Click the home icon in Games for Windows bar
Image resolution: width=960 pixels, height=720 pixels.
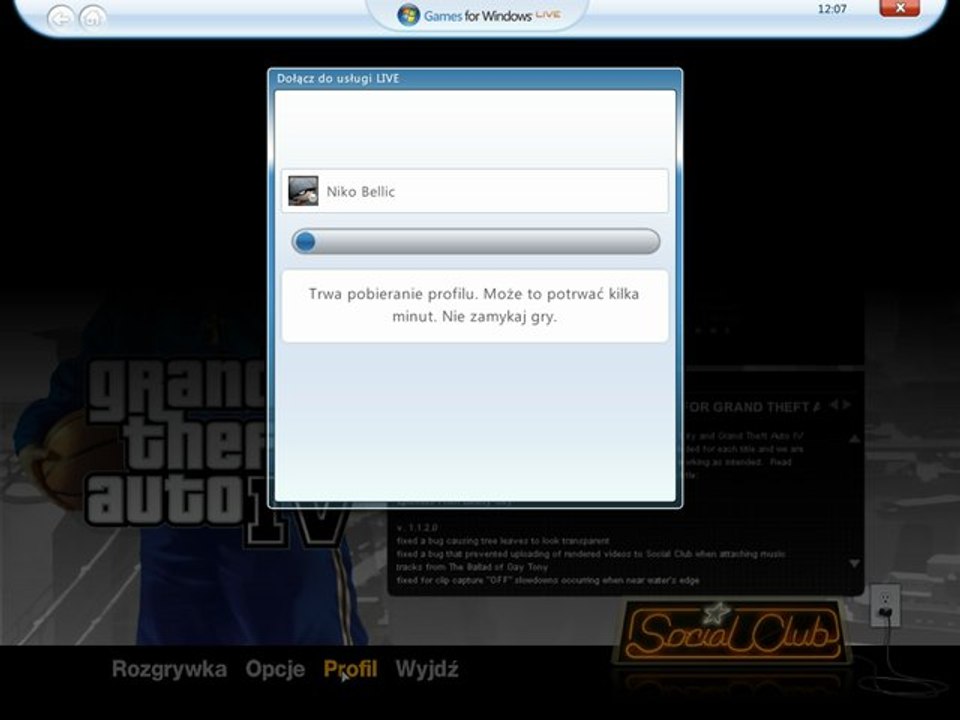click(93, 18)
